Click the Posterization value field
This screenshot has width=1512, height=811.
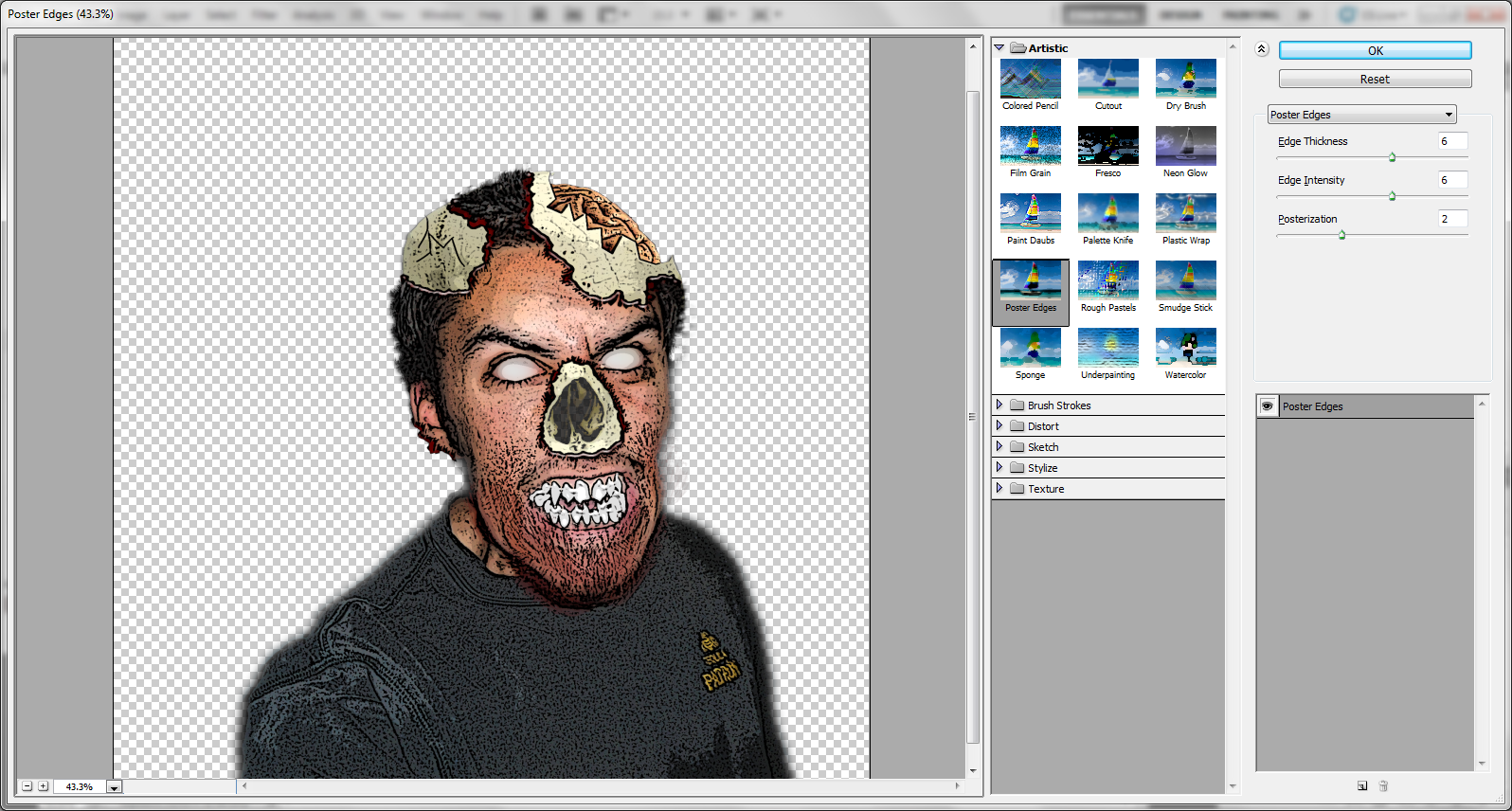[x=1452, y=219]
